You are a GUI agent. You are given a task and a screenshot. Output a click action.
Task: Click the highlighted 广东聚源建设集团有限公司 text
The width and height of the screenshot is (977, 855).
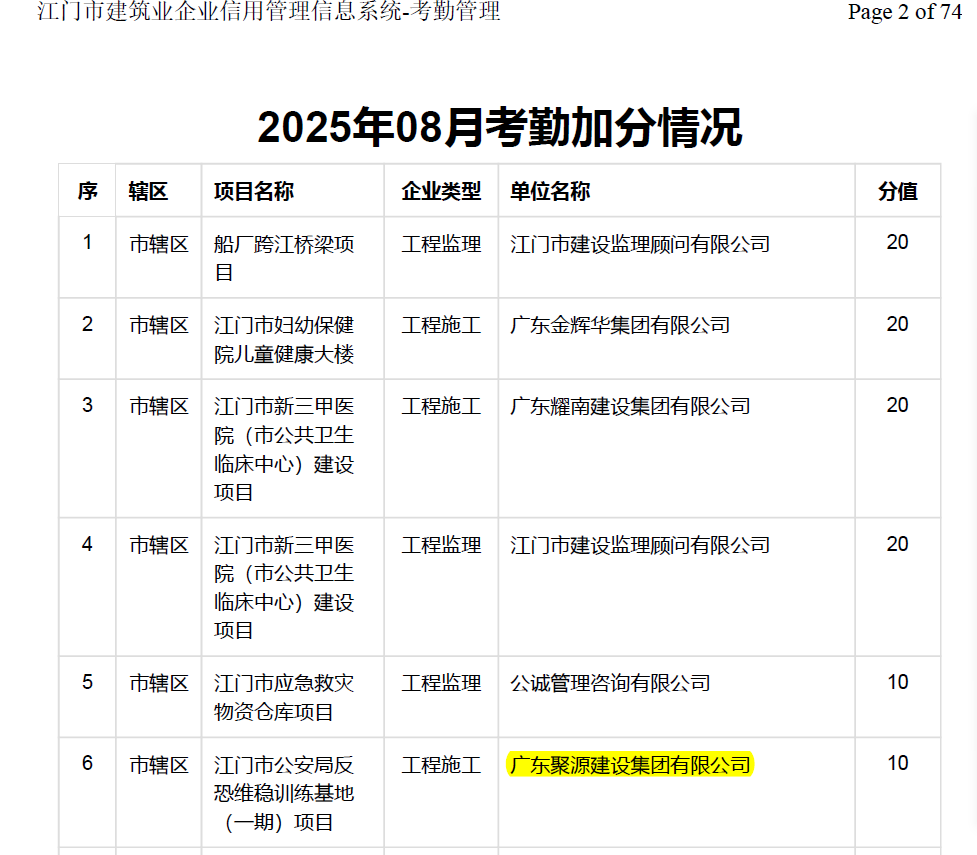[x=630, y=765]
